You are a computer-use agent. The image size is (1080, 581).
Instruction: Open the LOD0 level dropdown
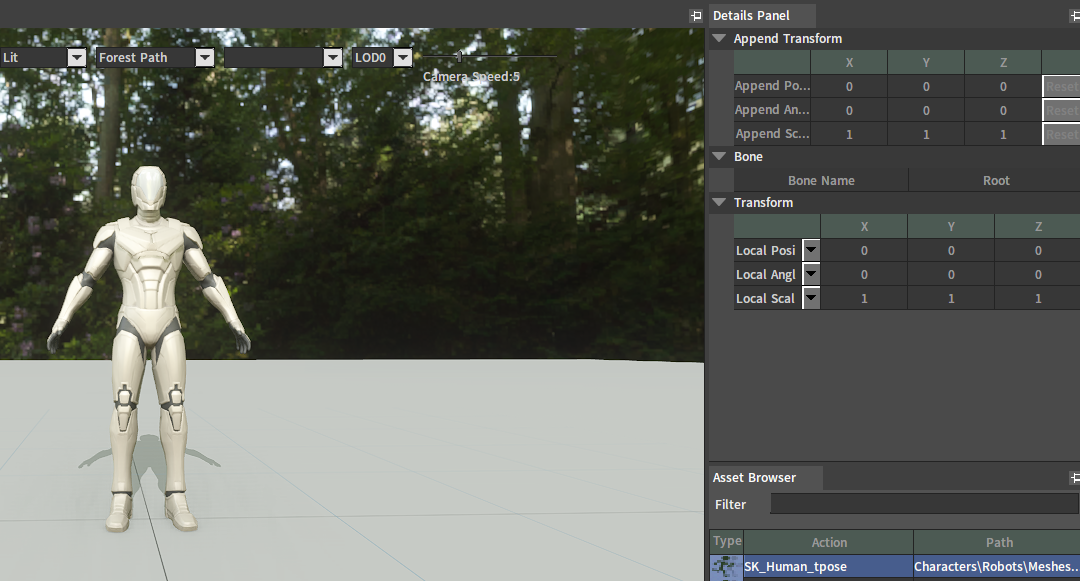402,58
